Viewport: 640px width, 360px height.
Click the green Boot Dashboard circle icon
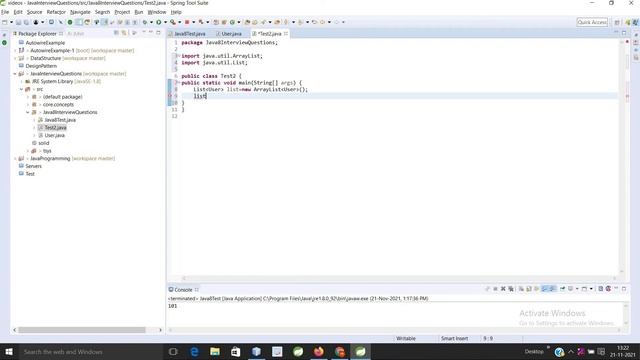point(70,22)
